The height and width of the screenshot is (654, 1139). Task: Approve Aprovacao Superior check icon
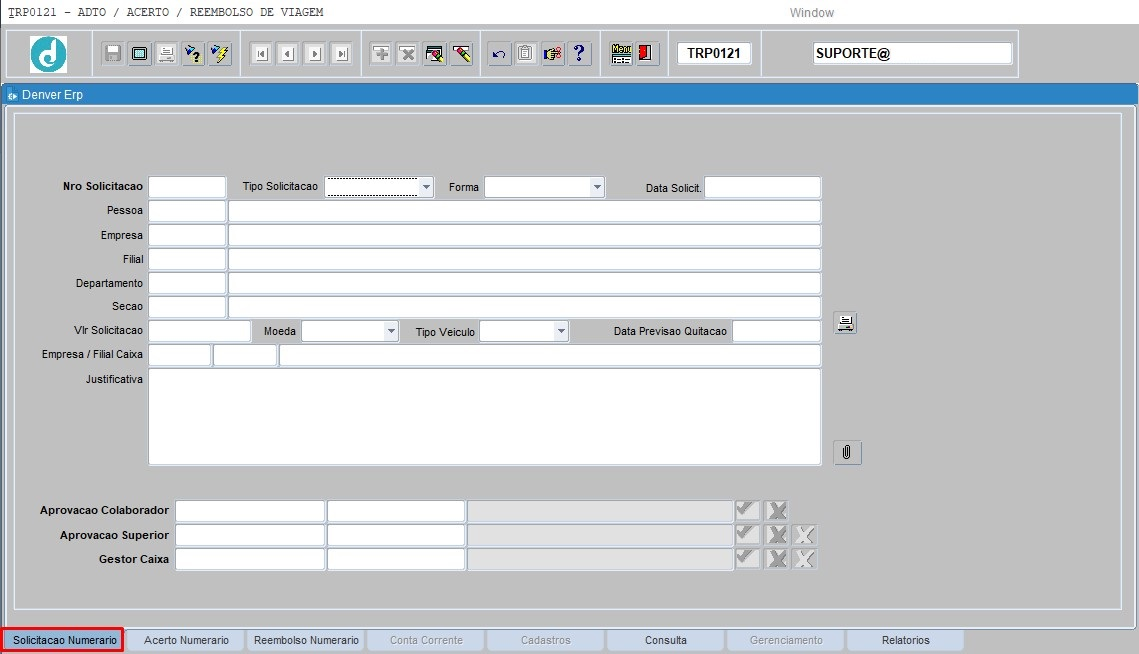click(x=747, y=535)
